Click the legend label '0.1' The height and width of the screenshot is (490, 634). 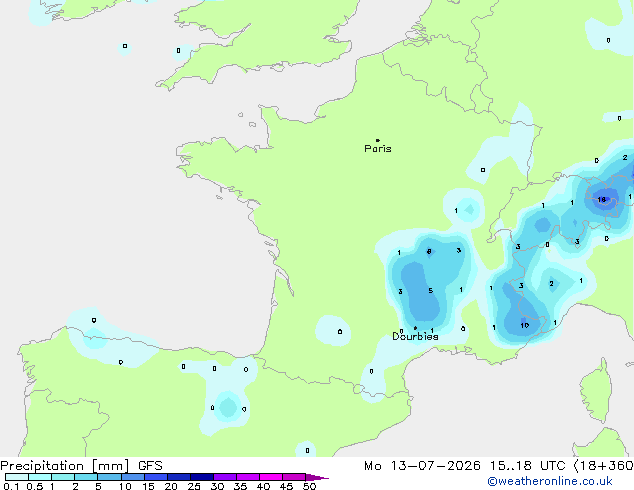[11, 486]
